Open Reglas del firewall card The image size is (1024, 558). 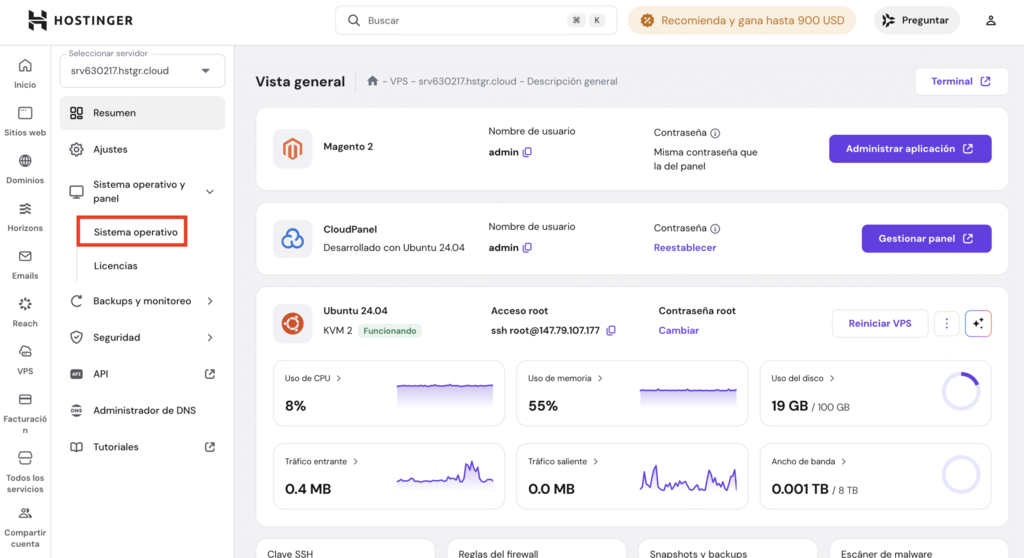(536, 549)
